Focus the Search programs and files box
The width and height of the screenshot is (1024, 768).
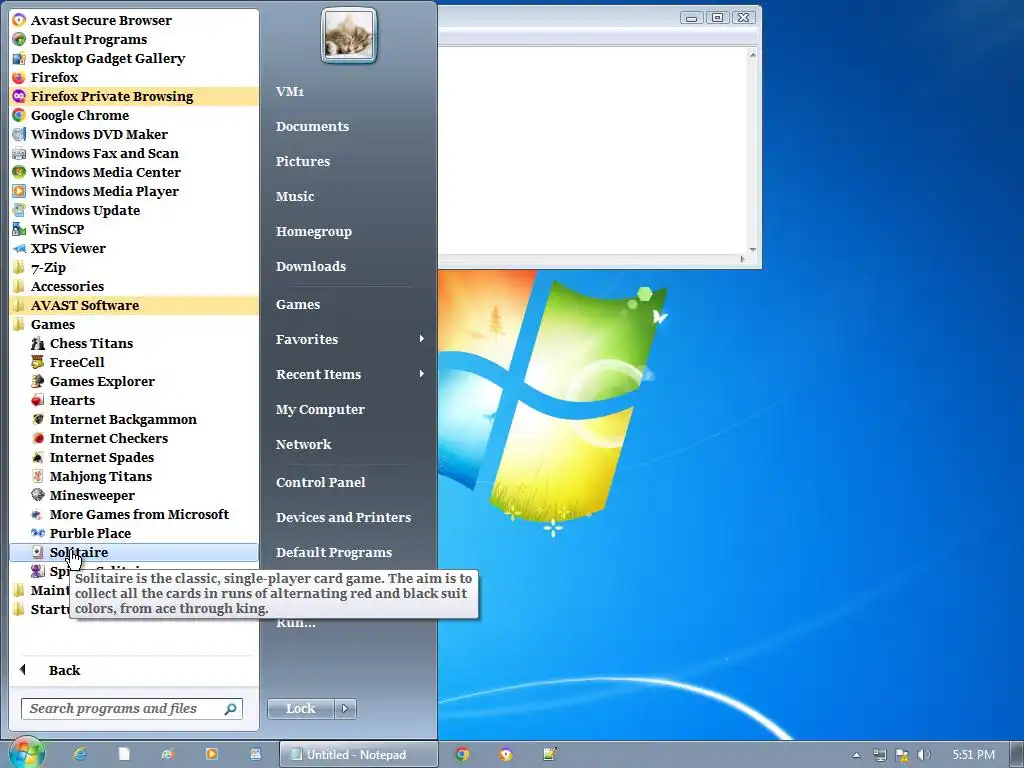click(131, 709)
